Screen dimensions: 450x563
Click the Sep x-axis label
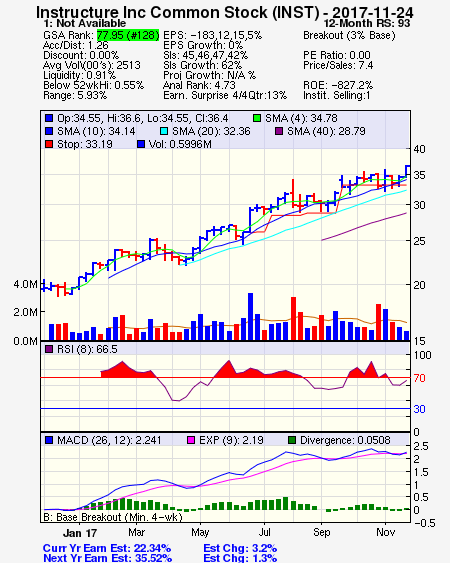pyautogui.click(x=321, y=532)
